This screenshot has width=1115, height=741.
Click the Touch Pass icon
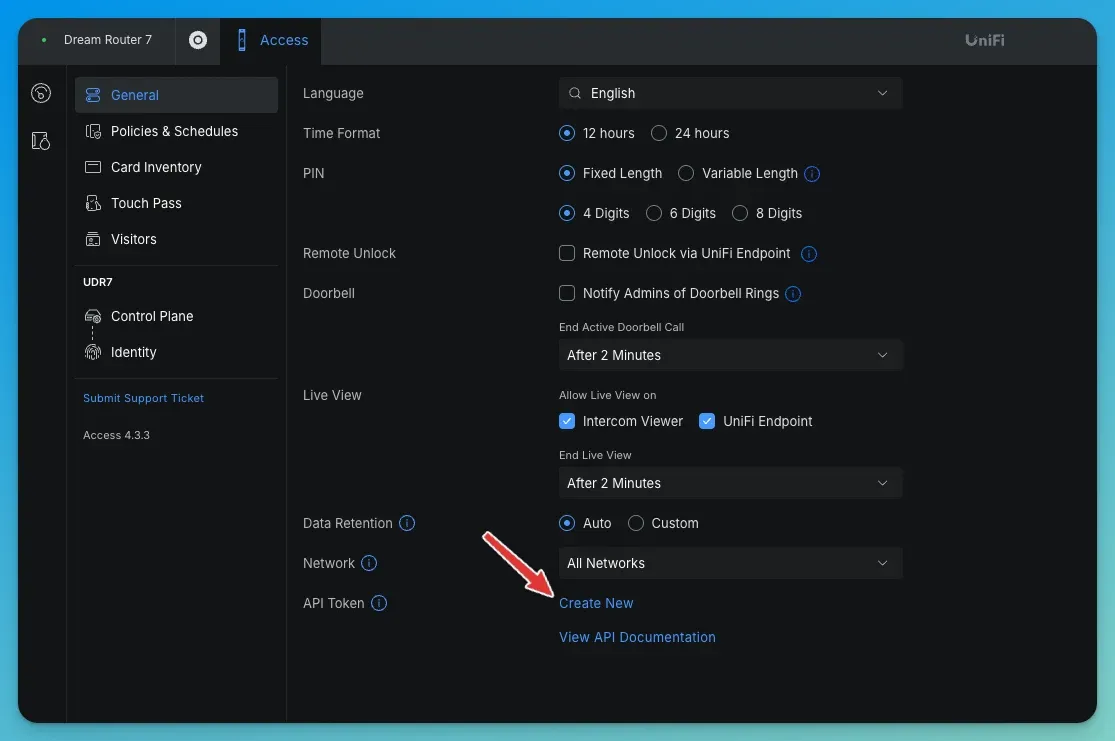coord(93,203)
